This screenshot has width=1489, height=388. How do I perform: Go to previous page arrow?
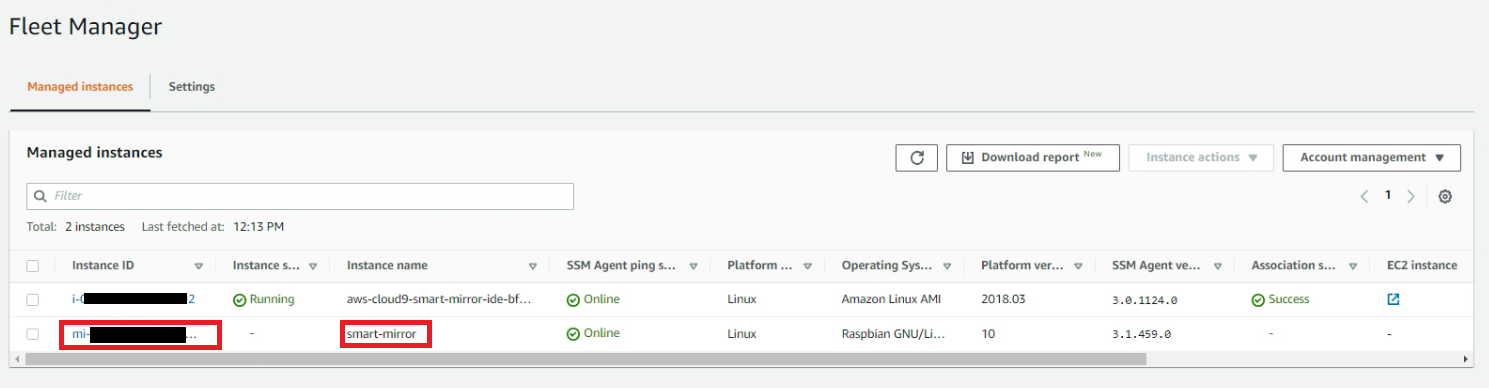[1364, 197]
